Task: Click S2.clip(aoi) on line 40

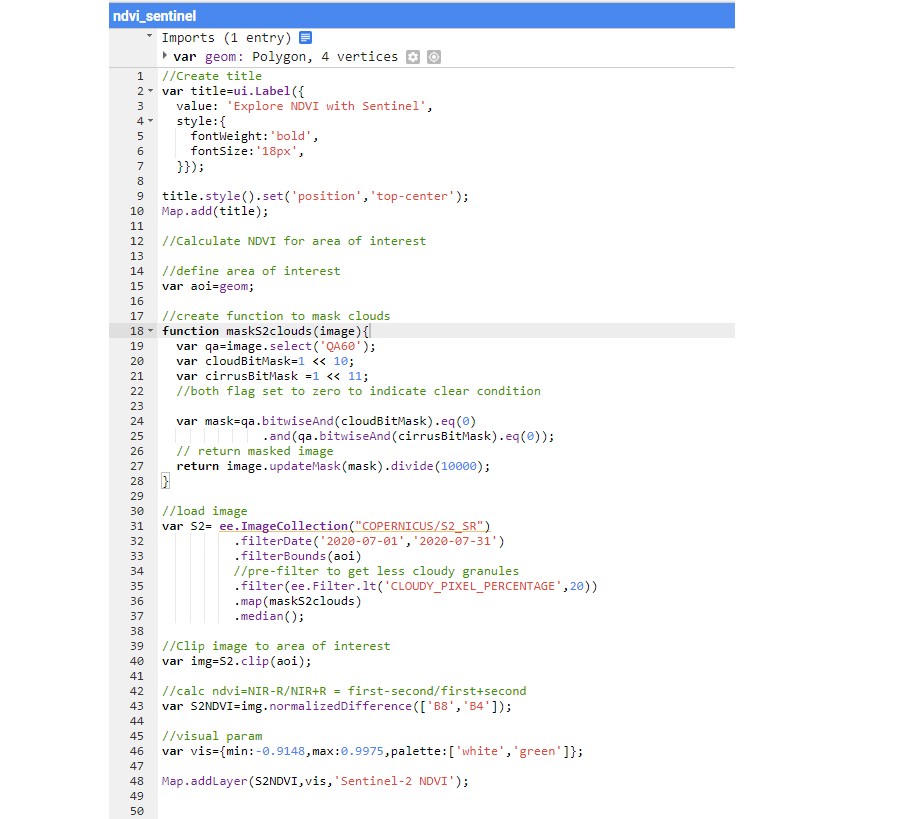Action: pos(265,661)
